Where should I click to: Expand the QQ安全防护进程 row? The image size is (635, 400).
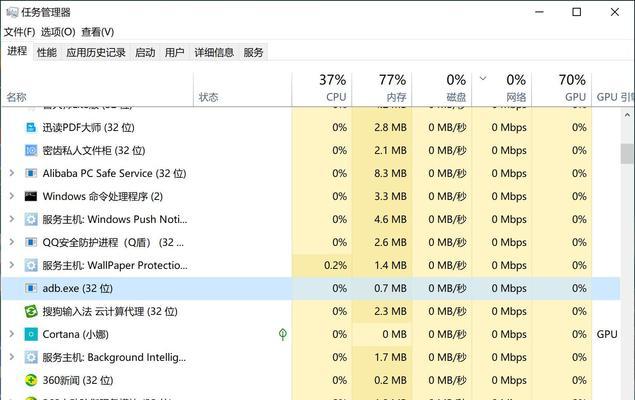12,242
